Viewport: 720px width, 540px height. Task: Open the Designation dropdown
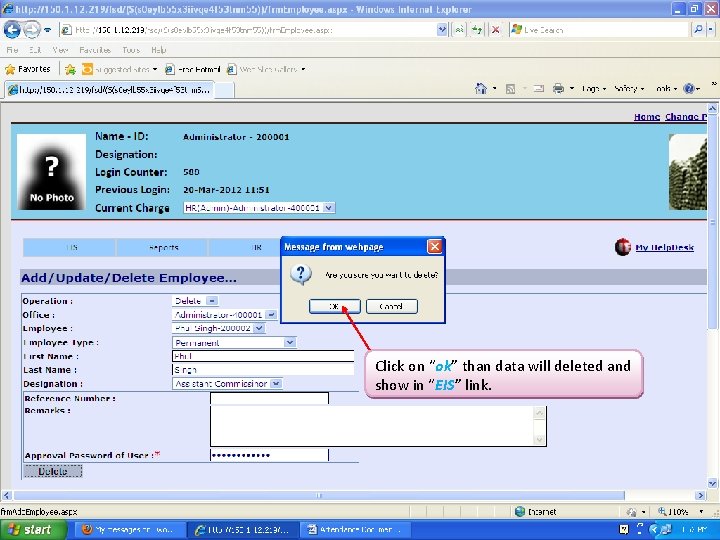227,383
